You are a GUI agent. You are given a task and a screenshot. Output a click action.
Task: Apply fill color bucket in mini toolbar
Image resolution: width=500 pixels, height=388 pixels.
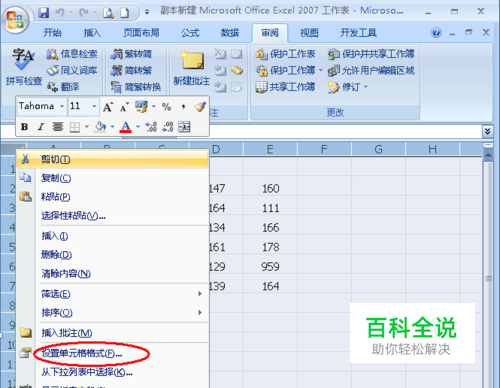pyautogui.click(x=100, y=127)
